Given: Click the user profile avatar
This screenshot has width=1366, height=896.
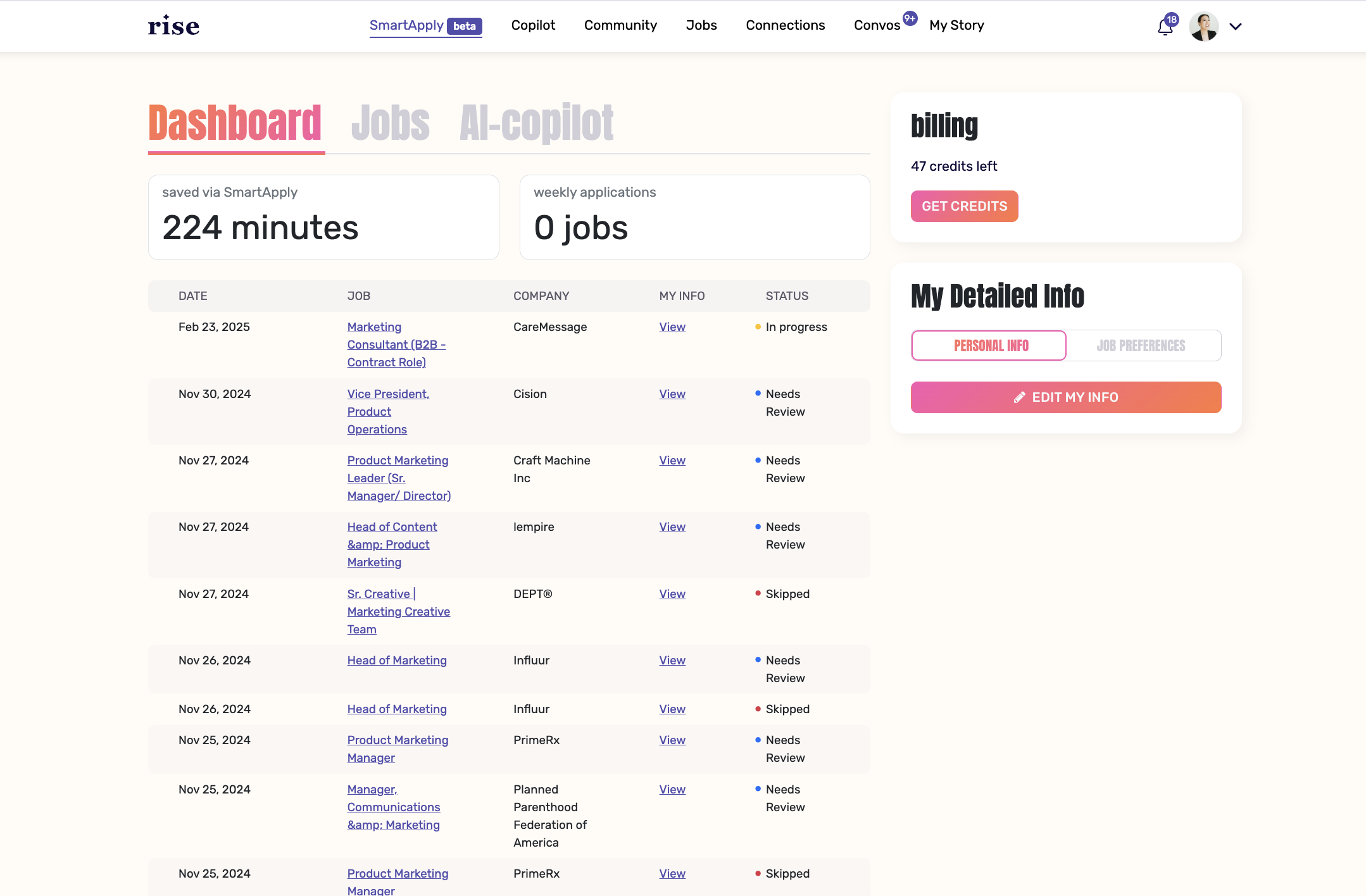Looking at the screenshot, I should coord(1203,26).
